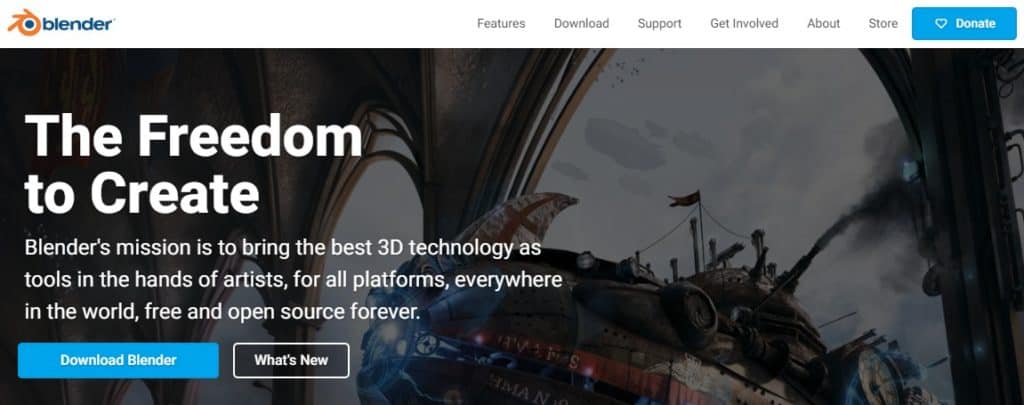Click the Download Blender button
The height and width of the screenshot is (405, 1024).
pyautogui.click(x=118, y=360)
